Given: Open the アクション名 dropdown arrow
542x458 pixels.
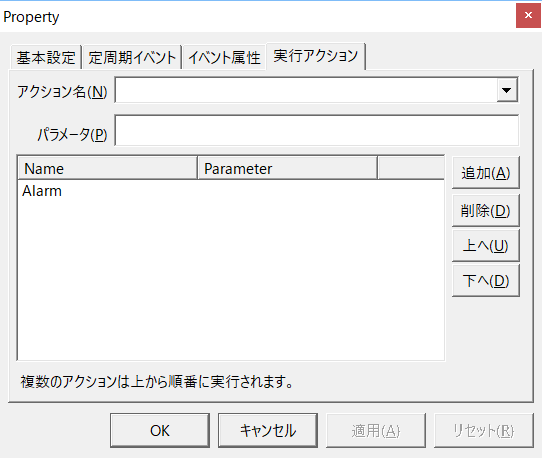Looking at the screenshot, I should 507,90.
